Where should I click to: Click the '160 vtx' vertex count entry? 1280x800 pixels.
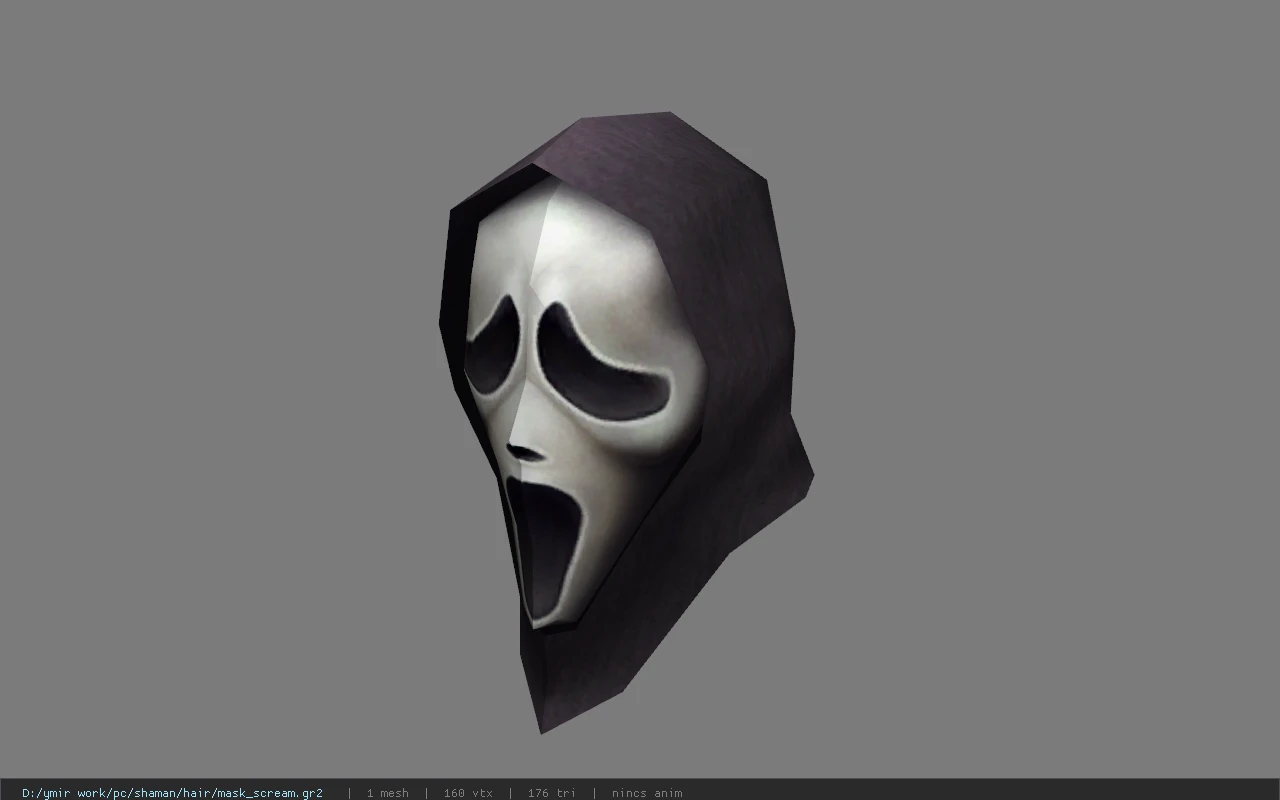468,793
